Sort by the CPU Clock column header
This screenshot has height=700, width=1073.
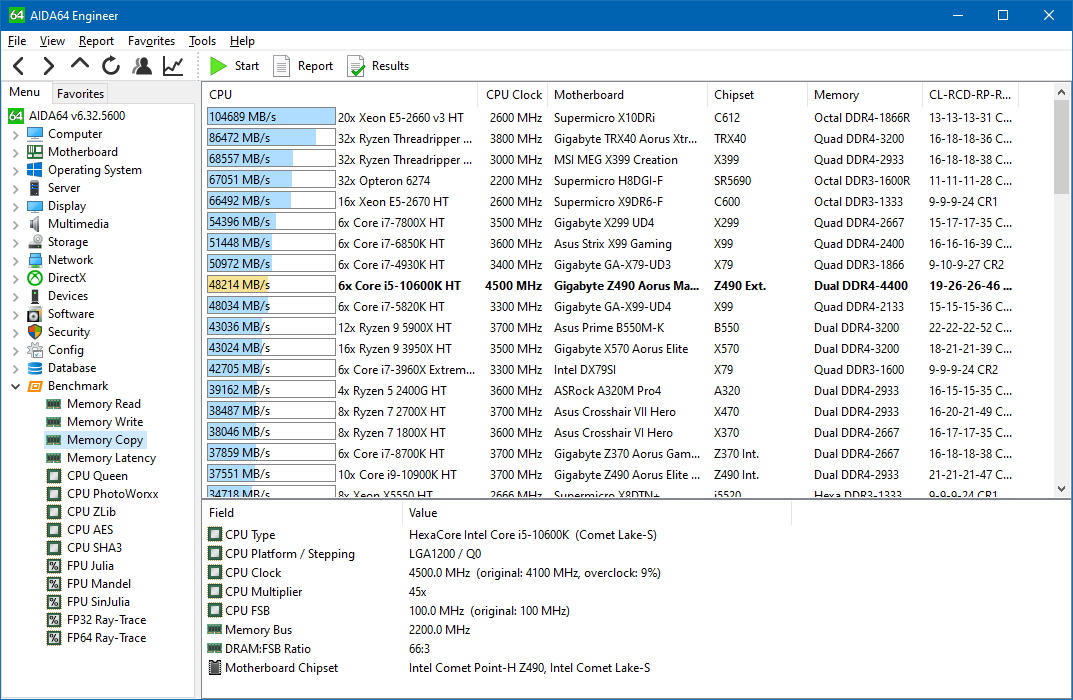coord(513,95)
